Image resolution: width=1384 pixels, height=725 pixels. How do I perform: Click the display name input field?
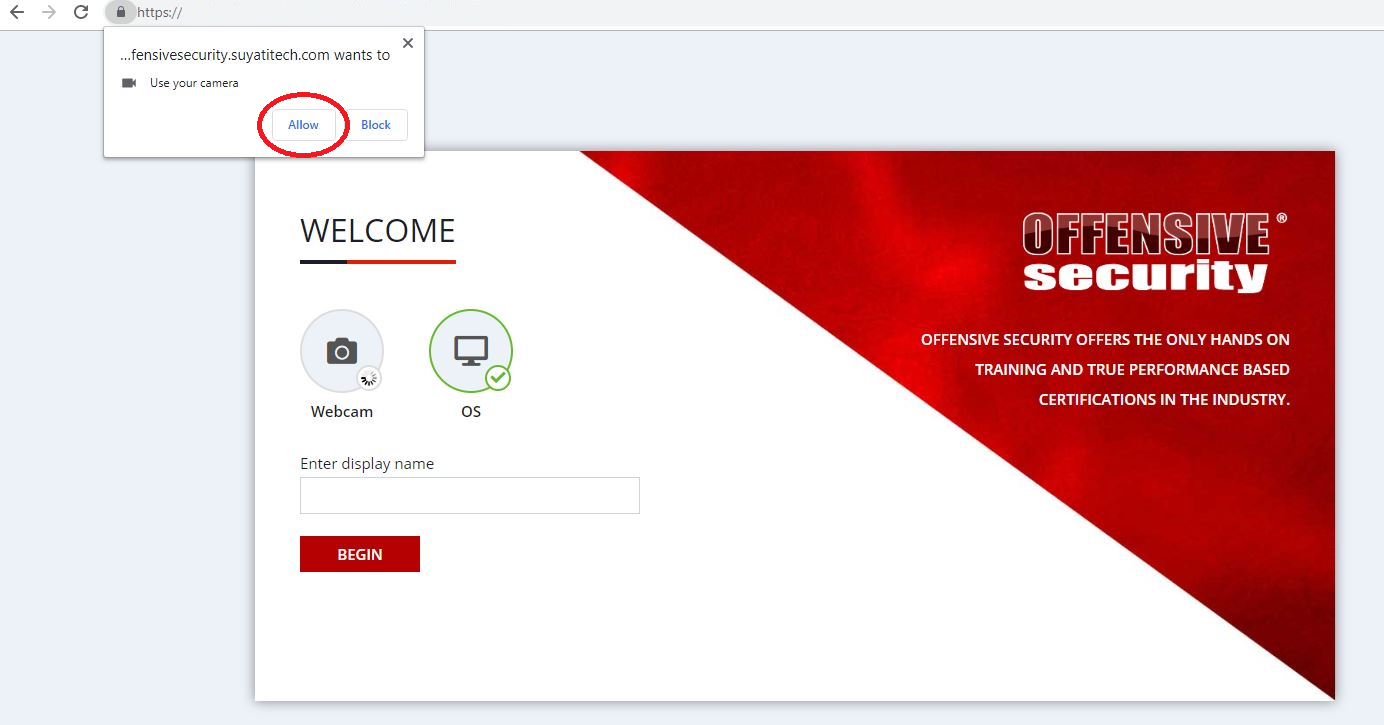[x=469, y=495]
